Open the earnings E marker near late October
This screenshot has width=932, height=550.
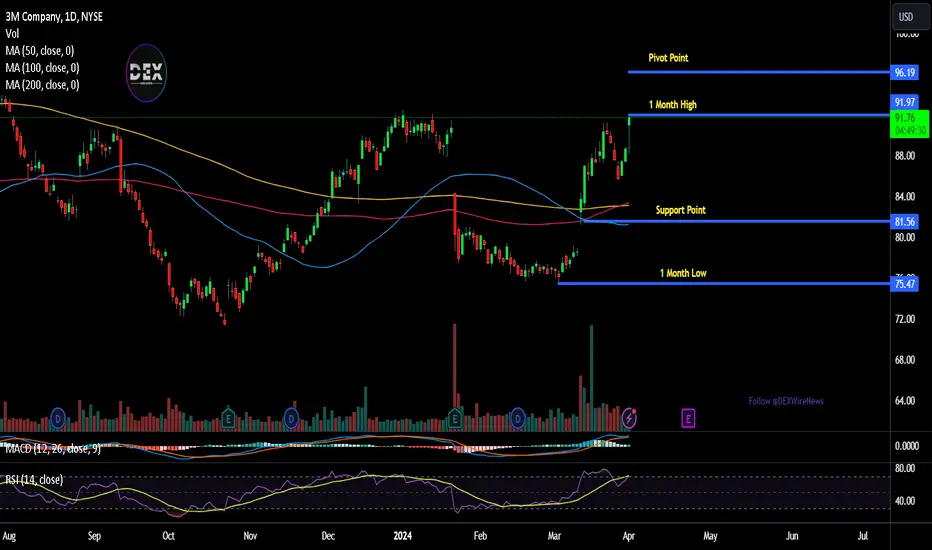coord(228,419)
